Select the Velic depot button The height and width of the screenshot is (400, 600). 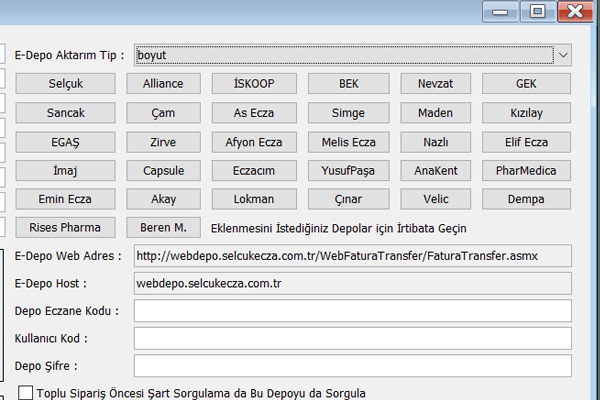click(435, 199)
